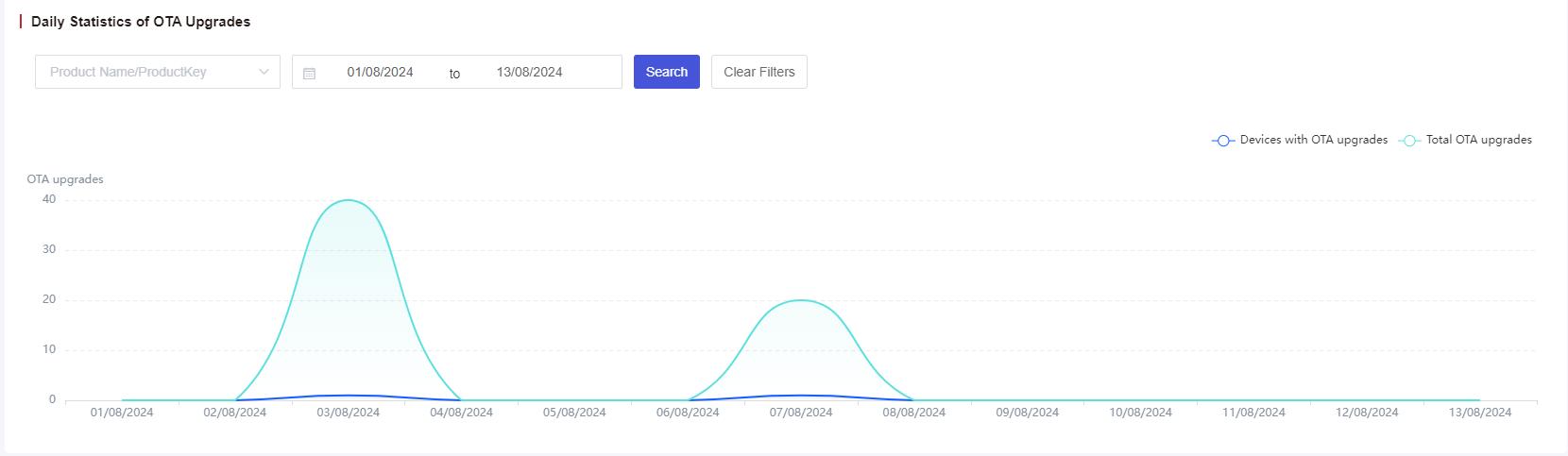Click the Total OTA upgrades peak at 03/08/2024
Screen dimensions: 1568x456
[349, 200]
